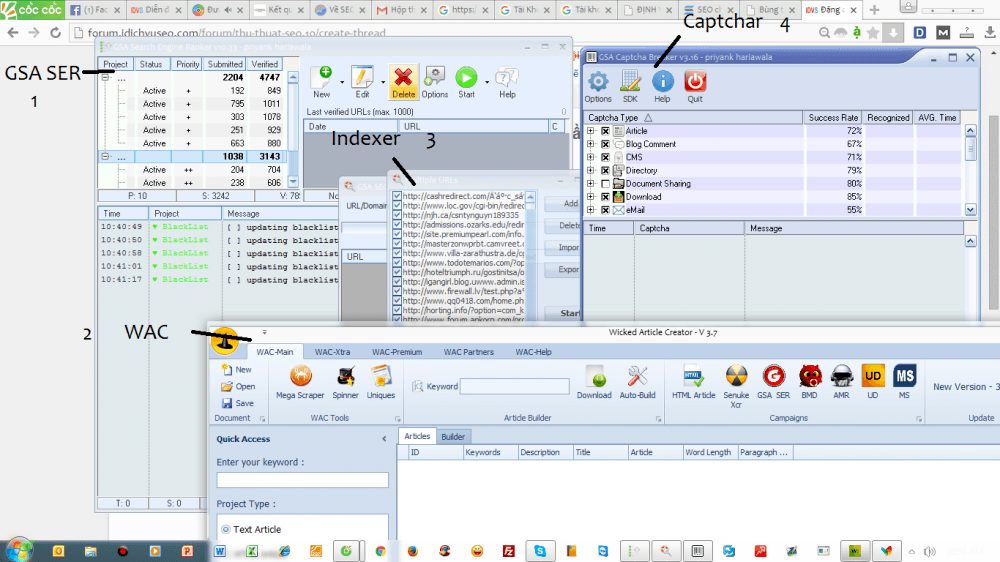
Task: Click Save document button in WAC
Action: 237,403
